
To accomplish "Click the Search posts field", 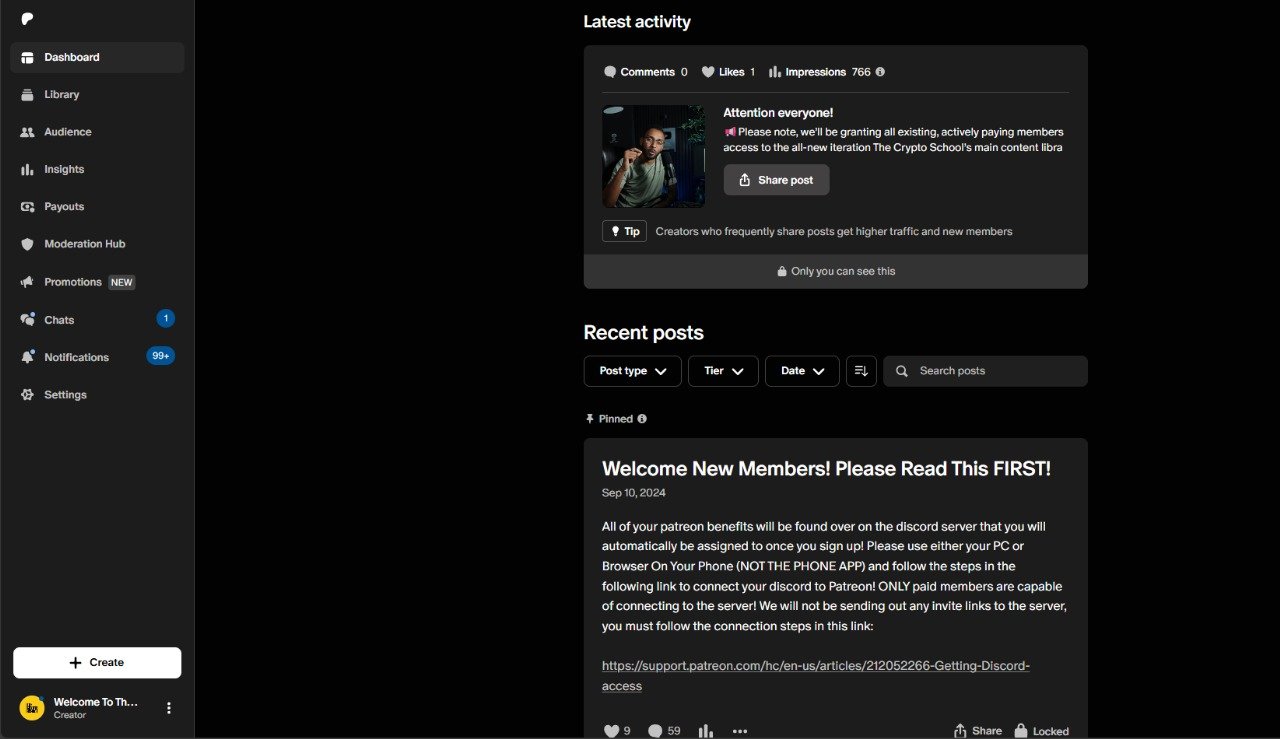I will tap(985, 371).
